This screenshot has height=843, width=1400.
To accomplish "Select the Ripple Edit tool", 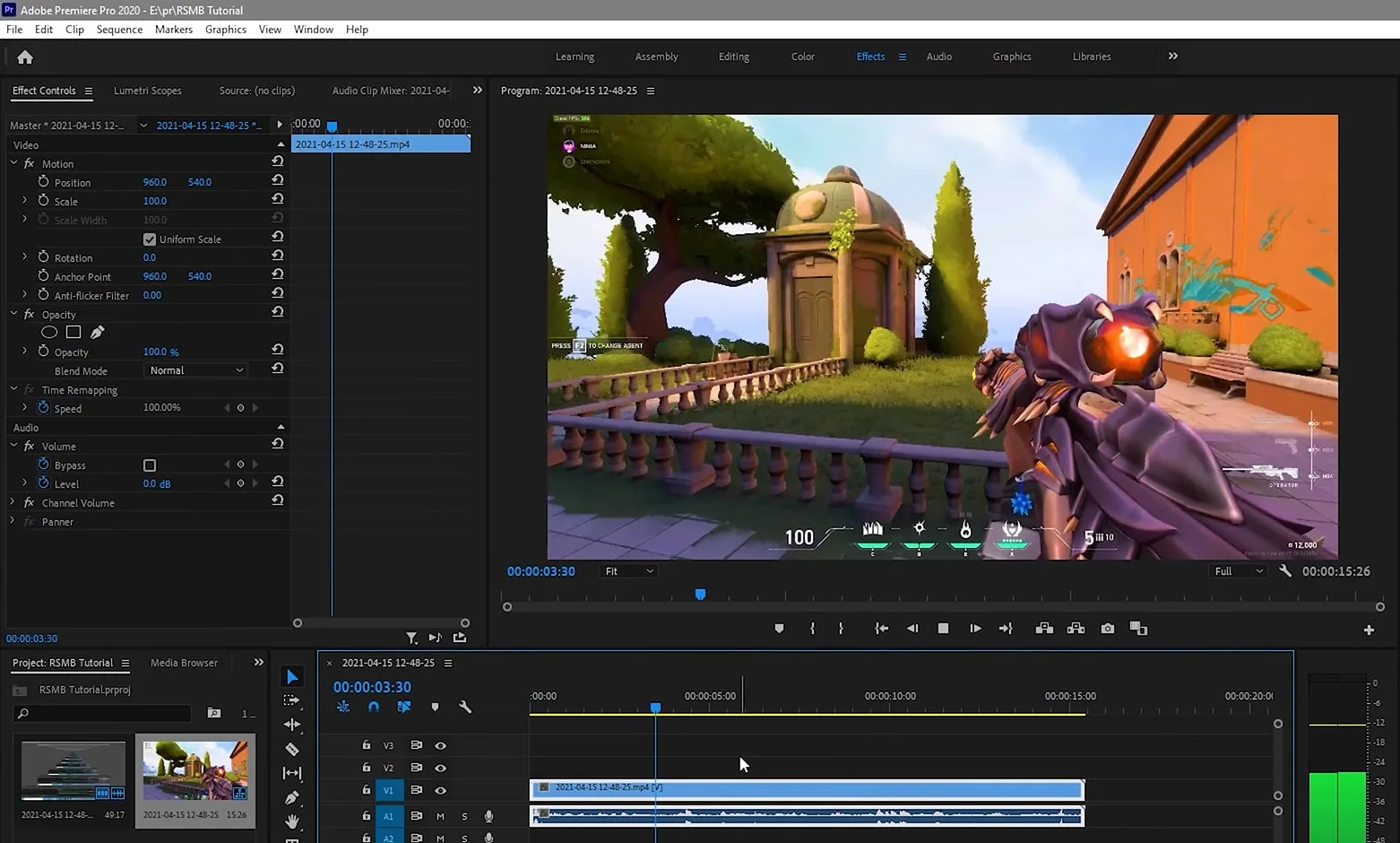I will (292, 725).
